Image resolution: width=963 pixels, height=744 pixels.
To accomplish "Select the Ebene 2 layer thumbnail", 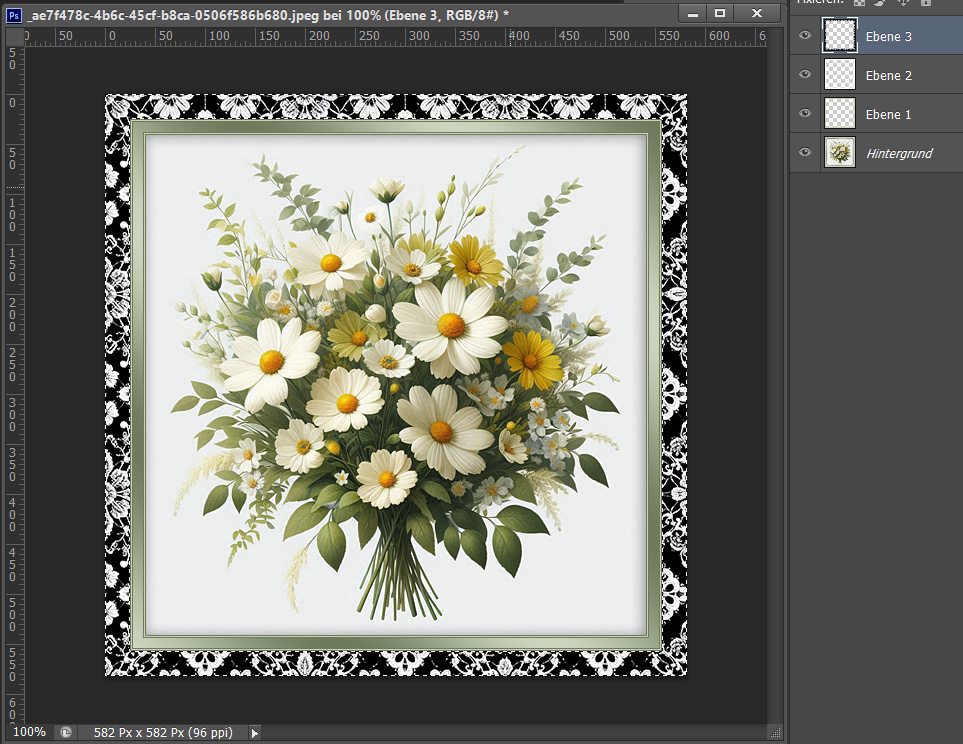I will point(840,74).
